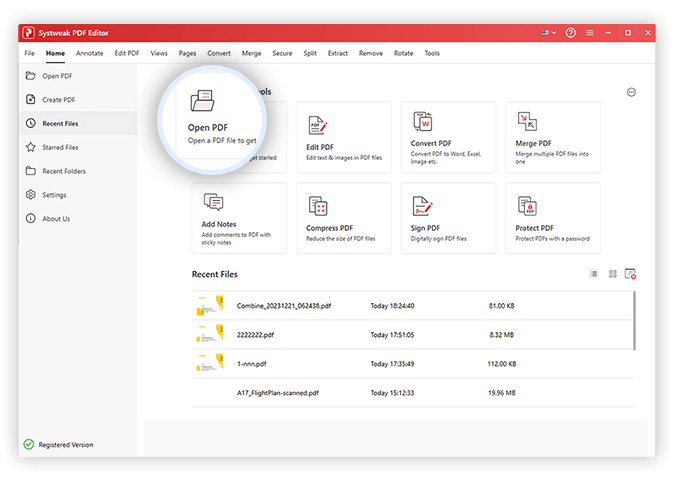This screenshot has height=484, width=678.
Task: Click the 19.96 MB file size
Action: click(502, 393)
